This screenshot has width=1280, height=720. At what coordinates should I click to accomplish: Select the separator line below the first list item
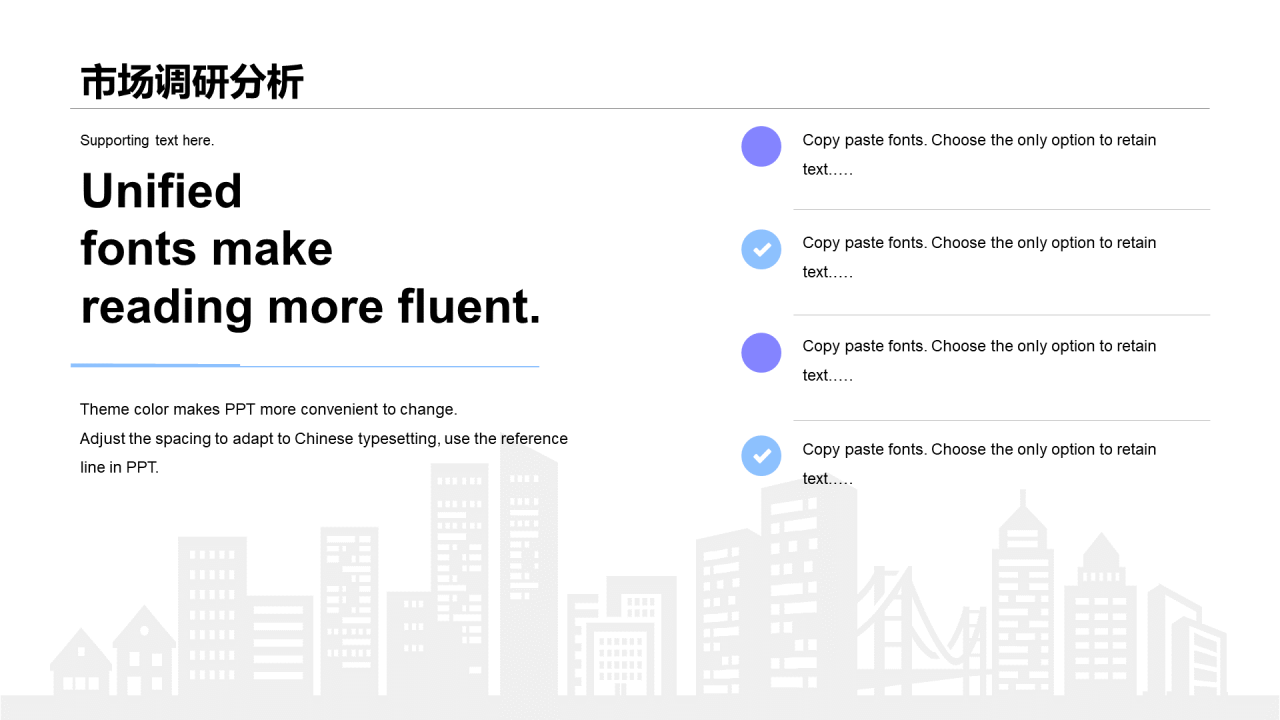(1001, 209)
